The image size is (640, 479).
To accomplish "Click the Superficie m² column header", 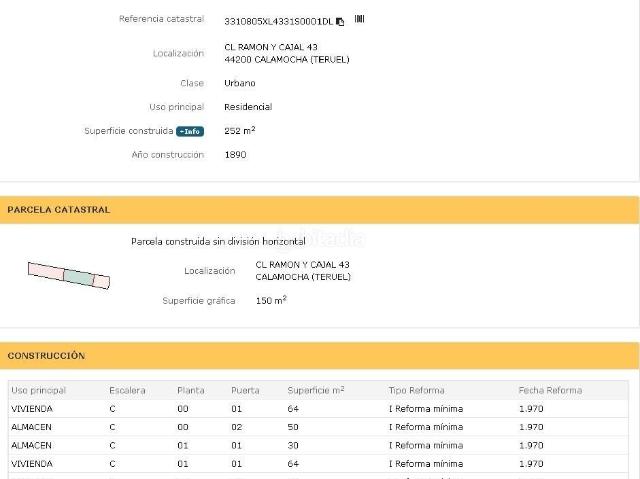I will tap(316, 390).
